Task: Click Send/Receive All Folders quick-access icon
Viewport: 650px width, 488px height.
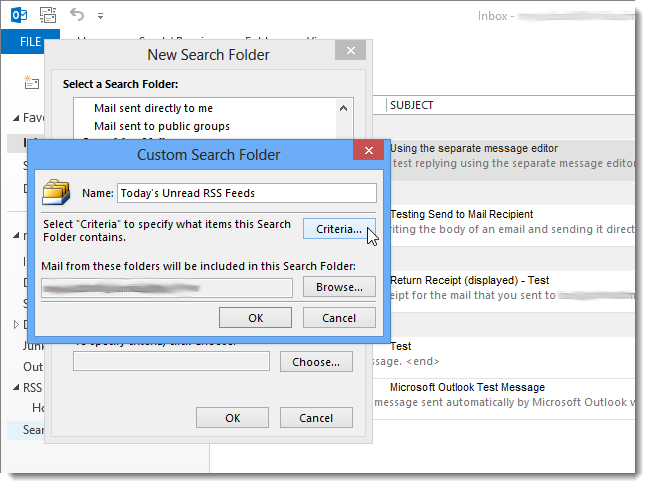Action: pos(48,15)
